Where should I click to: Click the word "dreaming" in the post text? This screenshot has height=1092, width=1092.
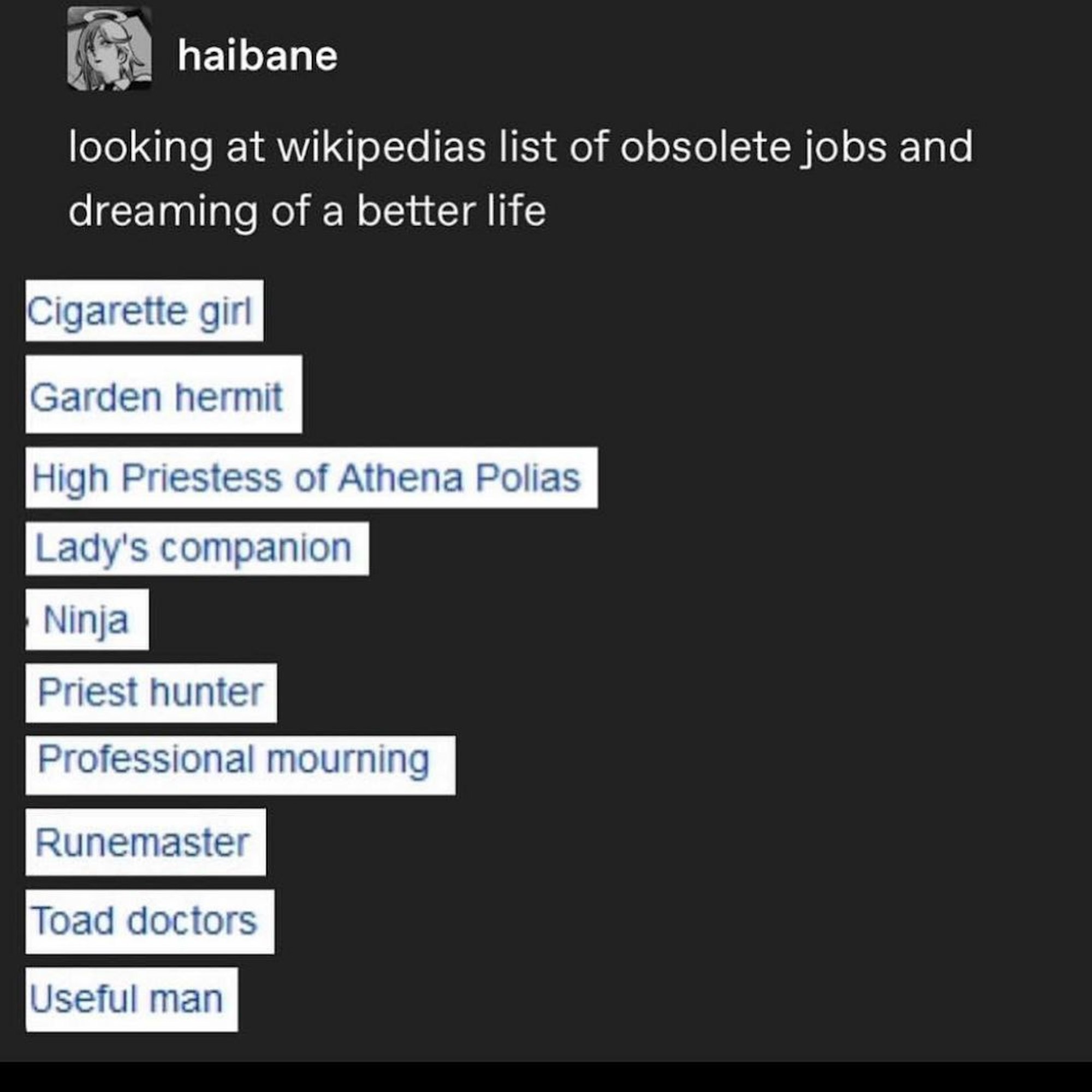[x=163, y=211]
